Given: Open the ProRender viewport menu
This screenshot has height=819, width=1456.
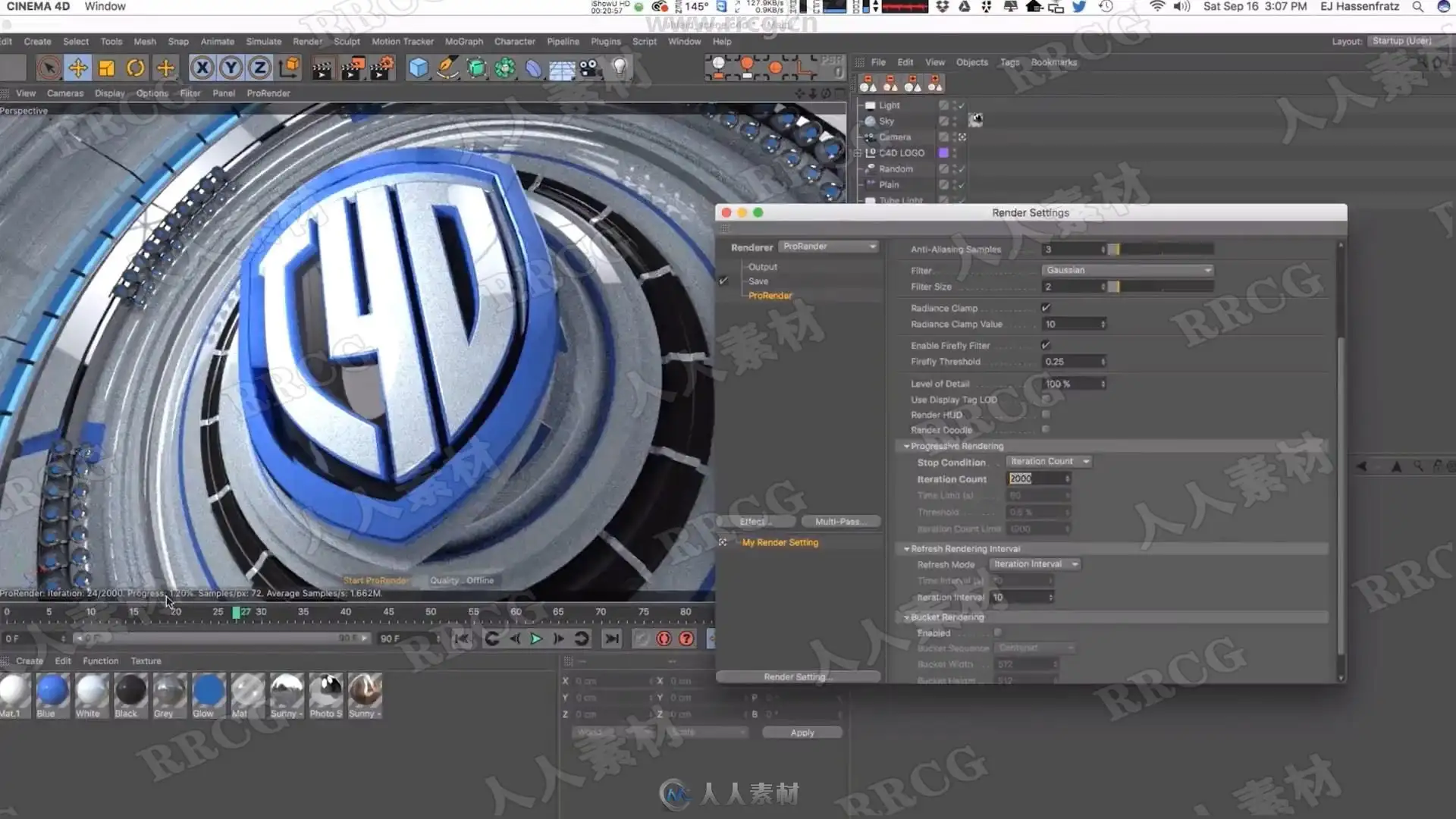Looking at the screenshot, I should [x=268, y=93].
